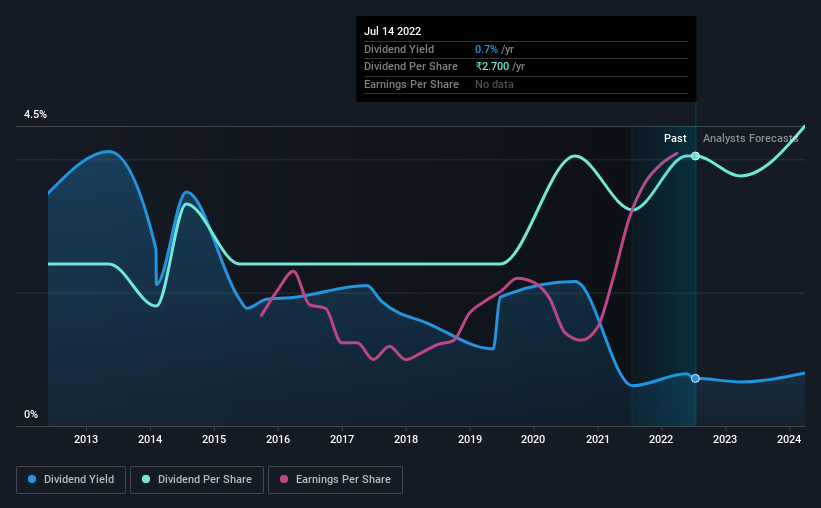Click the teal Dividend Per Share data point marker
The image size is (821, 508).
[x=695, y=156]
